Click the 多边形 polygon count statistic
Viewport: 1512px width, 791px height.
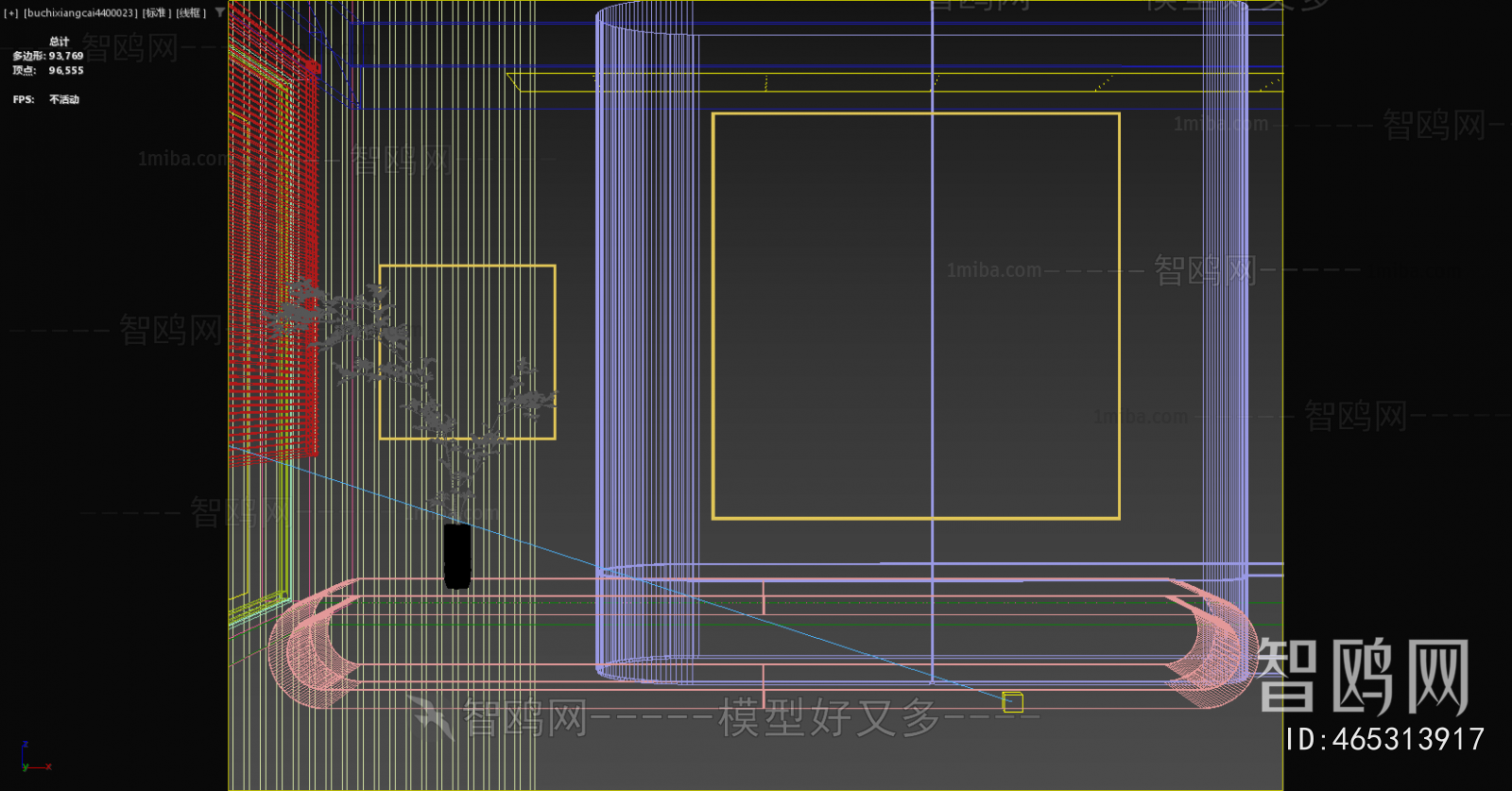click(x=48, y=57)
